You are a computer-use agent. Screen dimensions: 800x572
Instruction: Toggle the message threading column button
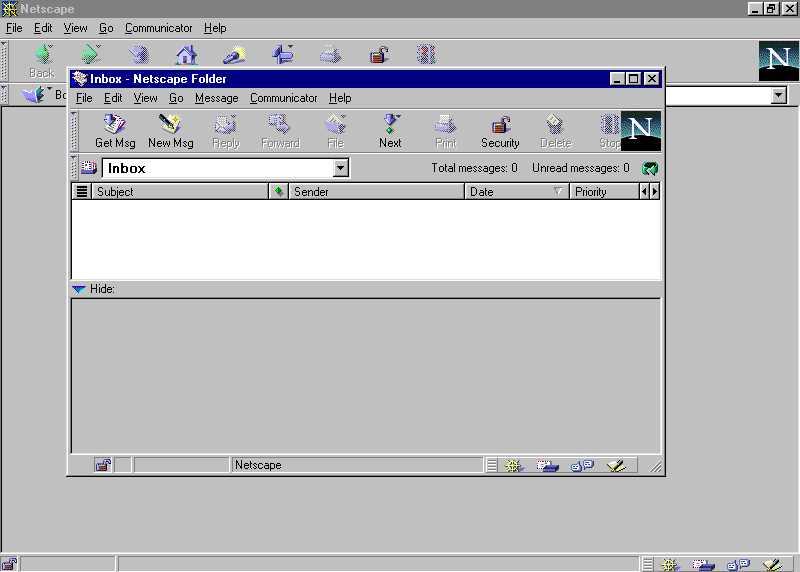tap(82, 192)
